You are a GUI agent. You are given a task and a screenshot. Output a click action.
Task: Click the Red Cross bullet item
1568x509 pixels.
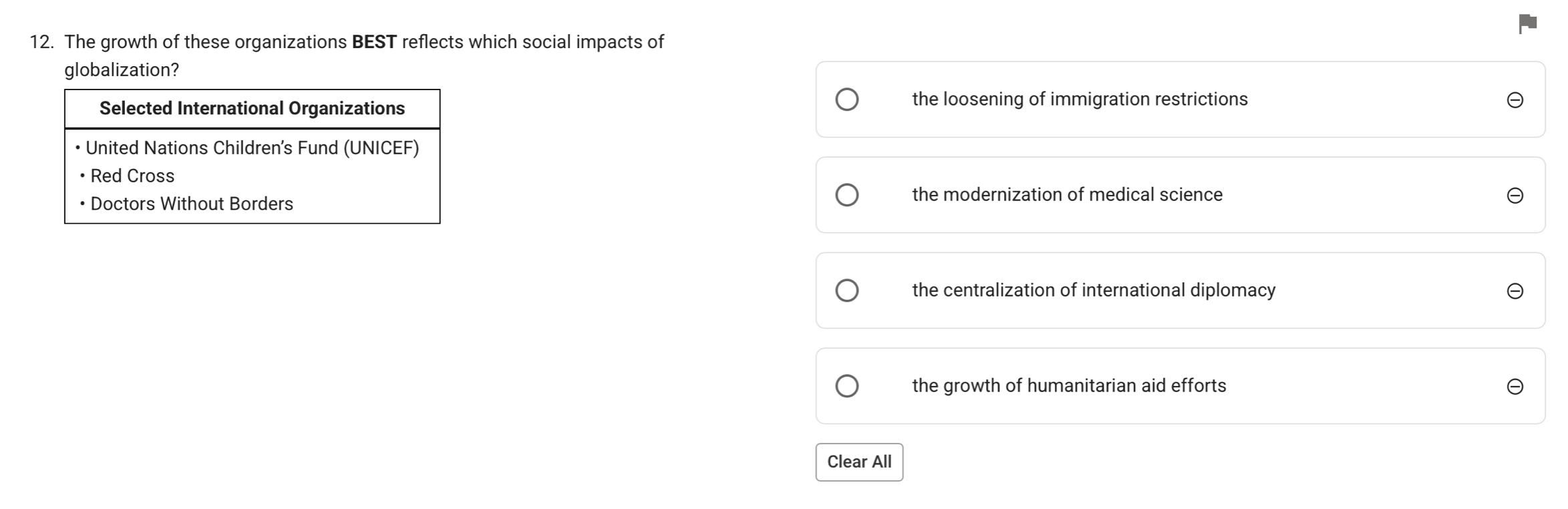point(127,176)
